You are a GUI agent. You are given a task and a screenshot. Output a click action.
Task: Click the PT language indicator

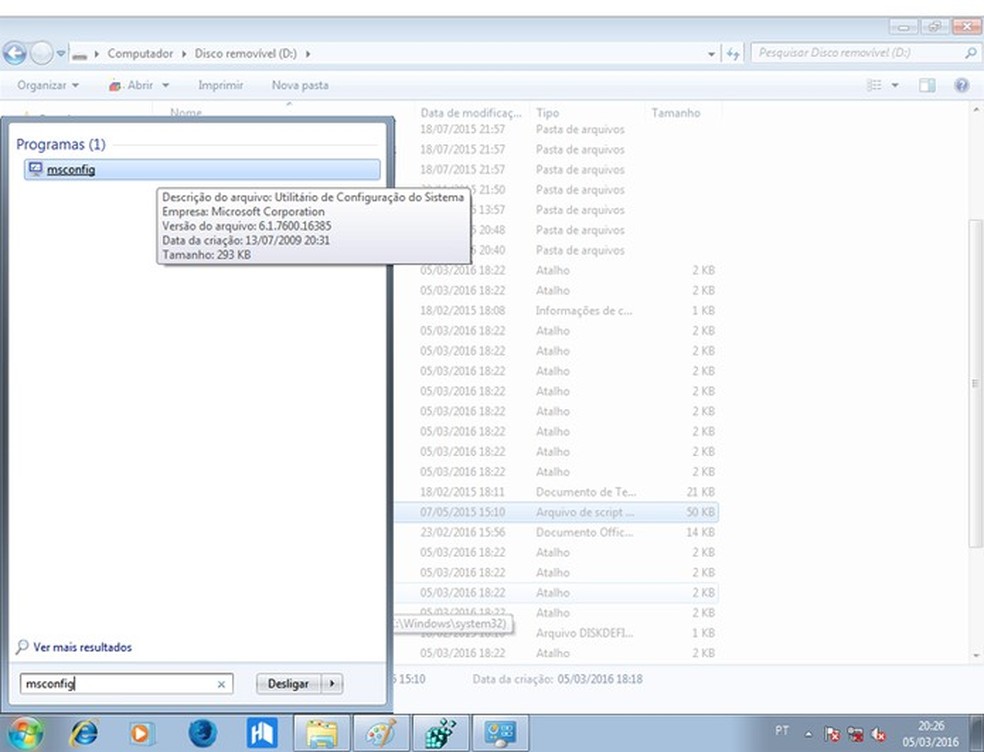(782, 730)
